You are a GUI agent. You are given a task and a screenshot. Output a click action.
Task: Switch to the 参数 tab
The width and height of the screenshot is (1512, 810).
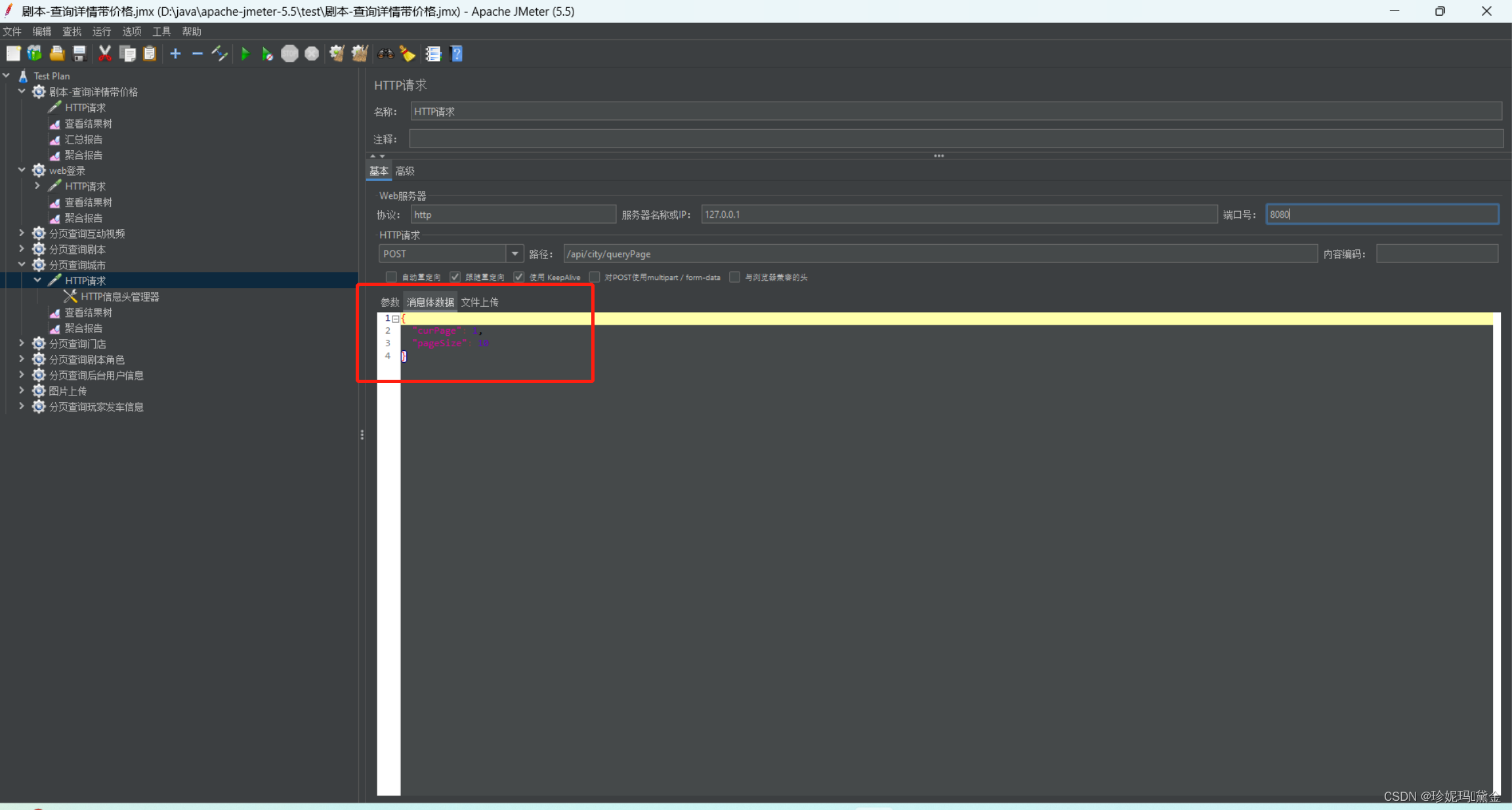pyautogui.click(x=390, y=302)
